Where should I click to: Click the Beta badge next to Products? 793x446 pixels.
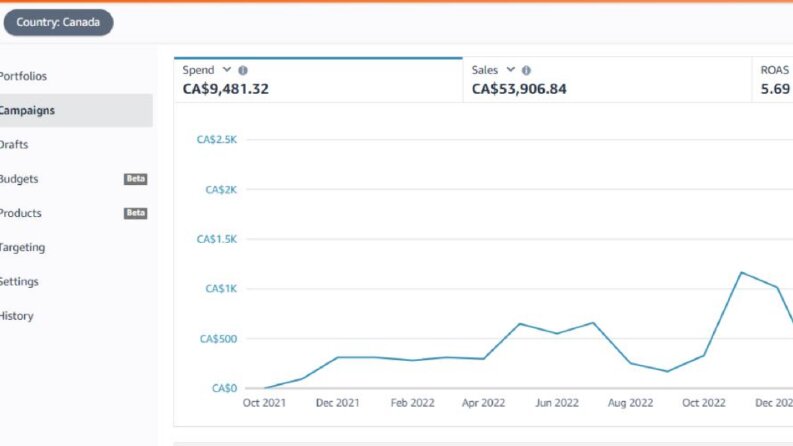[136, 213]
